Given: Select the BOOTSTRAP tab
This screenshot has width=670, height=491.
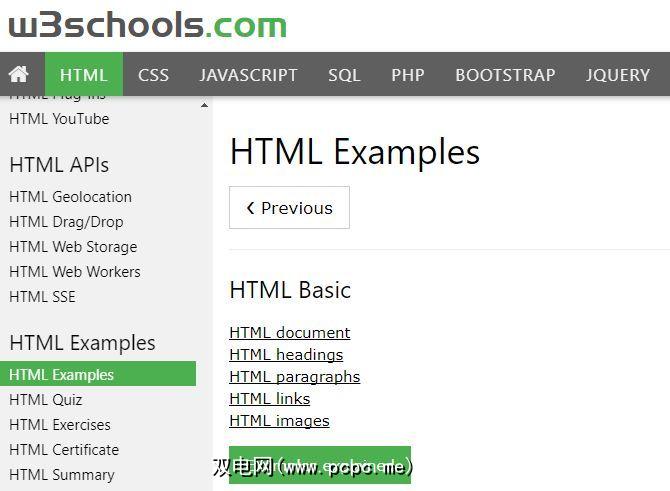Looking at the screenshot, I should pyautogui.click(x=505, y=75).
